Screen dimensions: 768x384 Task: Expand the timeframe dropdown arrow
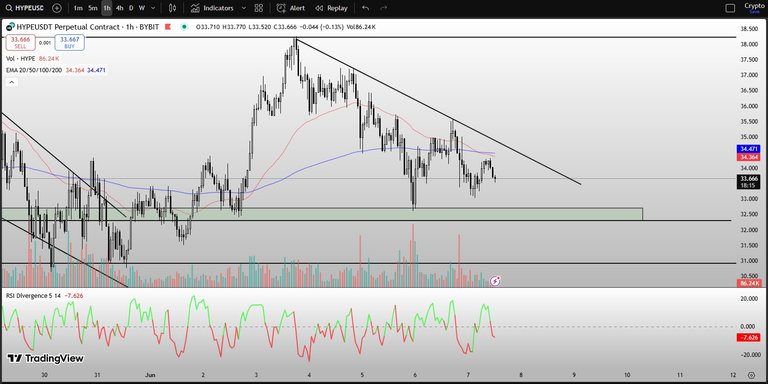coord(154,8)
